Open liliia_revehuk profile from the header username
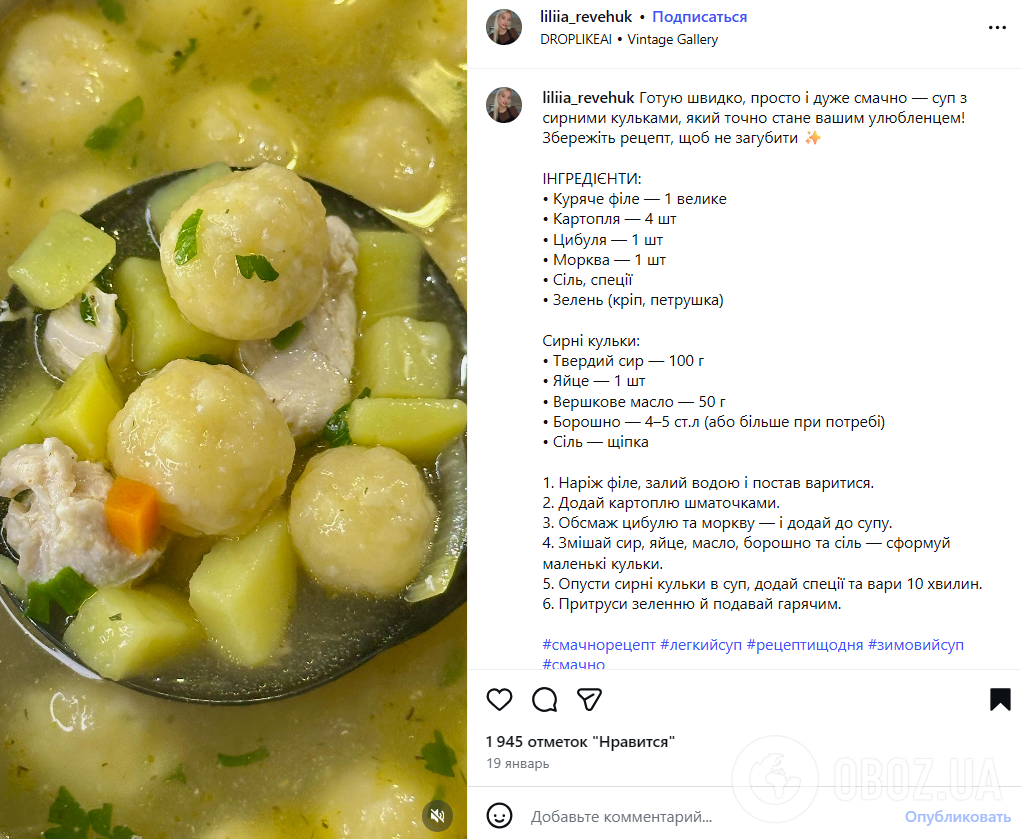This screenshot has height=839, width=1021. [586, 17]
